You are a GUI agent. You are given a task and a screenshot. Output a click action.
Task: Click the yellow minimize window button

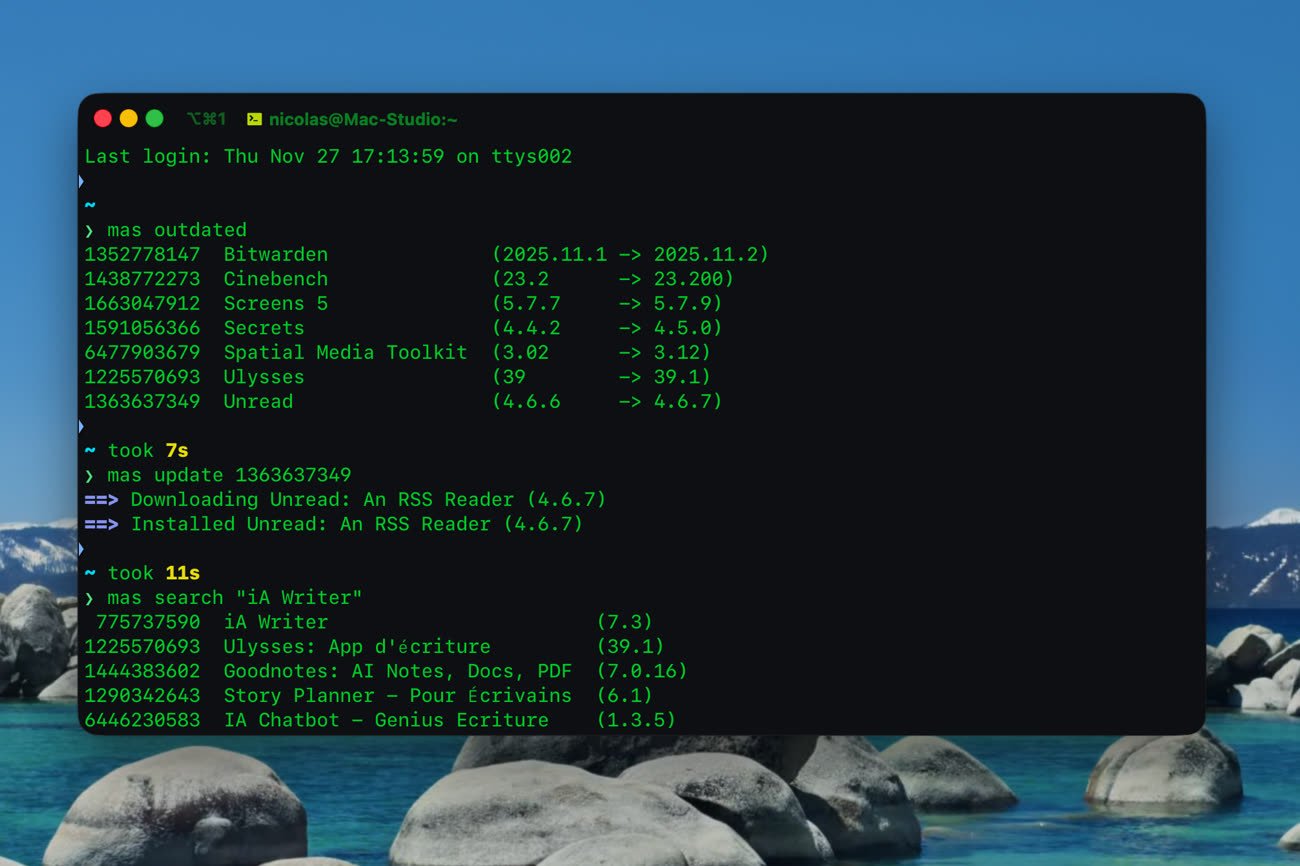128,119
